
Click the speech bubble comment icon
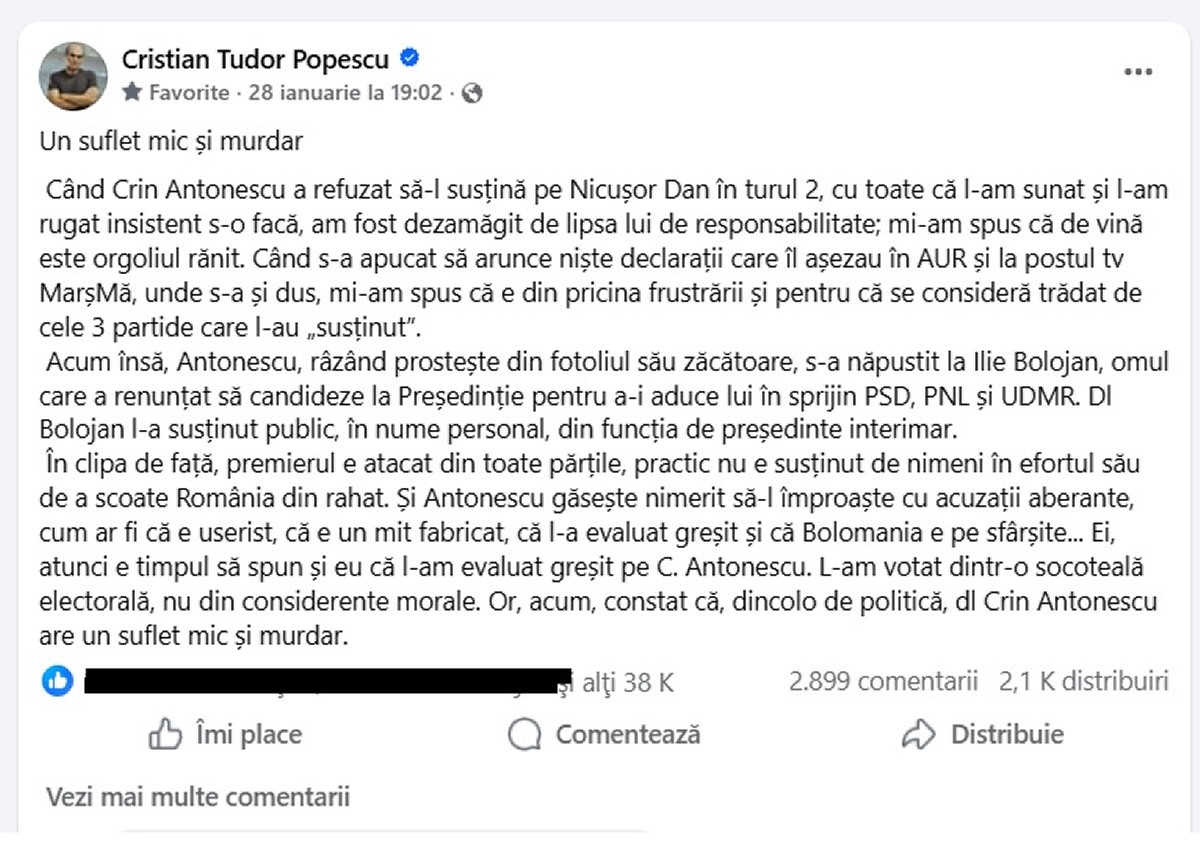tap(524, 736)
